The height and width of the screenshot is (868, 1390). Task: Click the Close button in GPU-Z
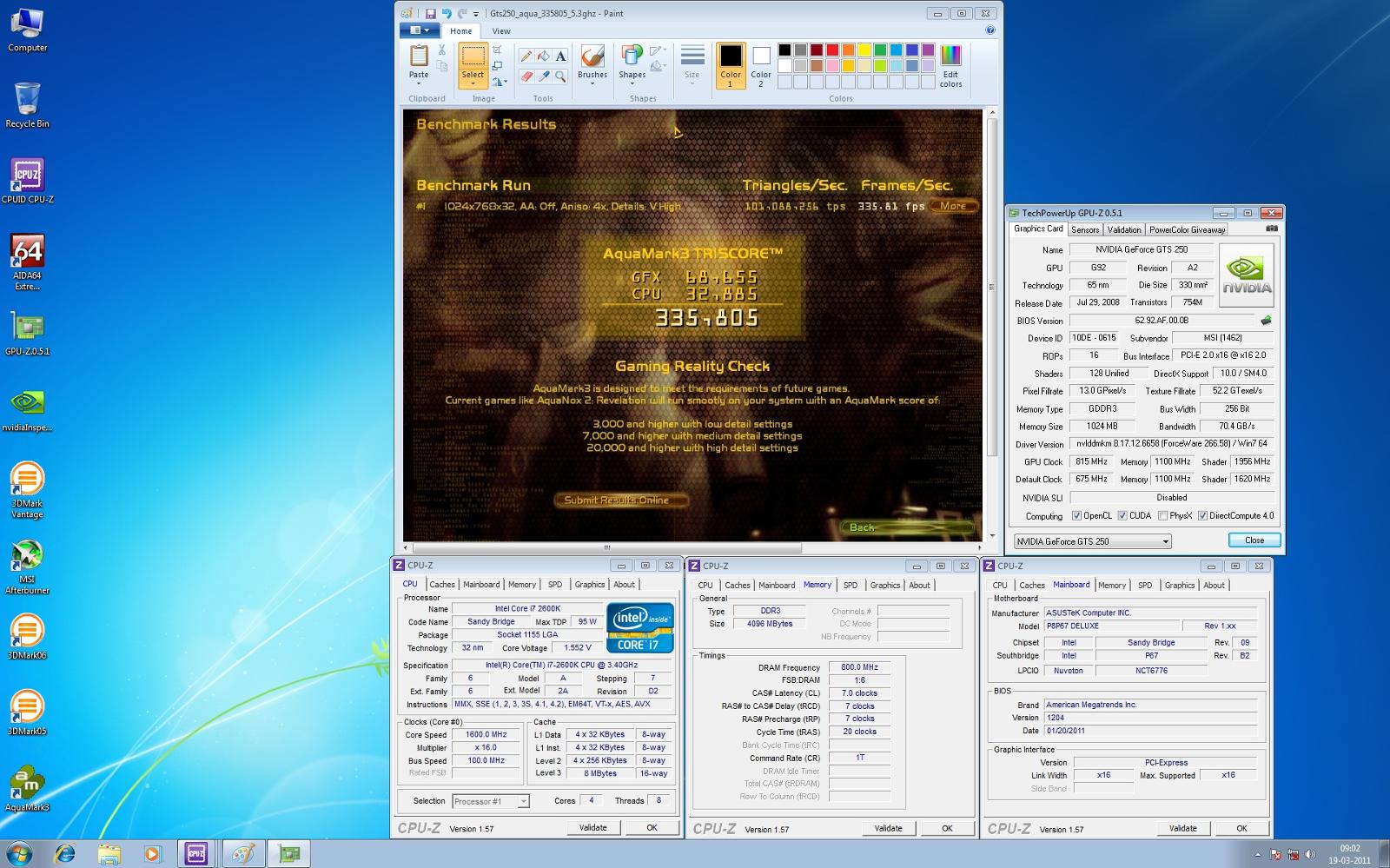(x=1254, y=540)
